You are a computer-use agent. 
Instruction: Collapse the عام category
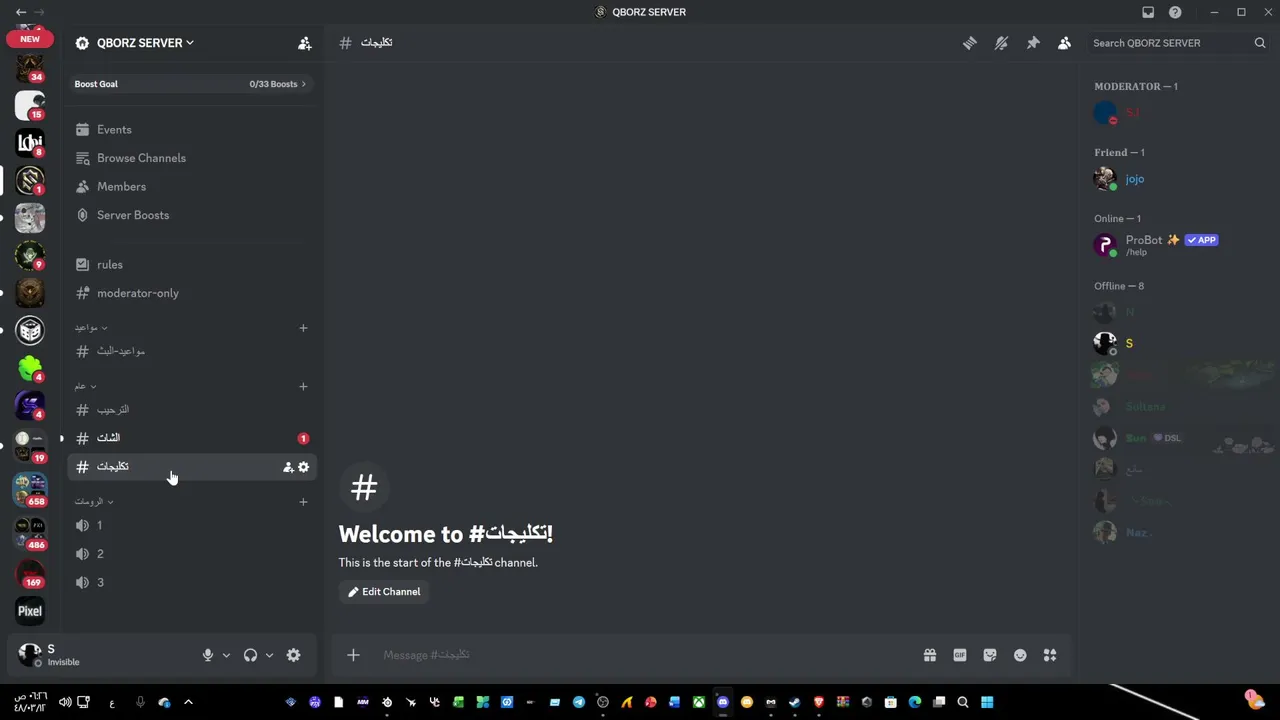[85, 386]
